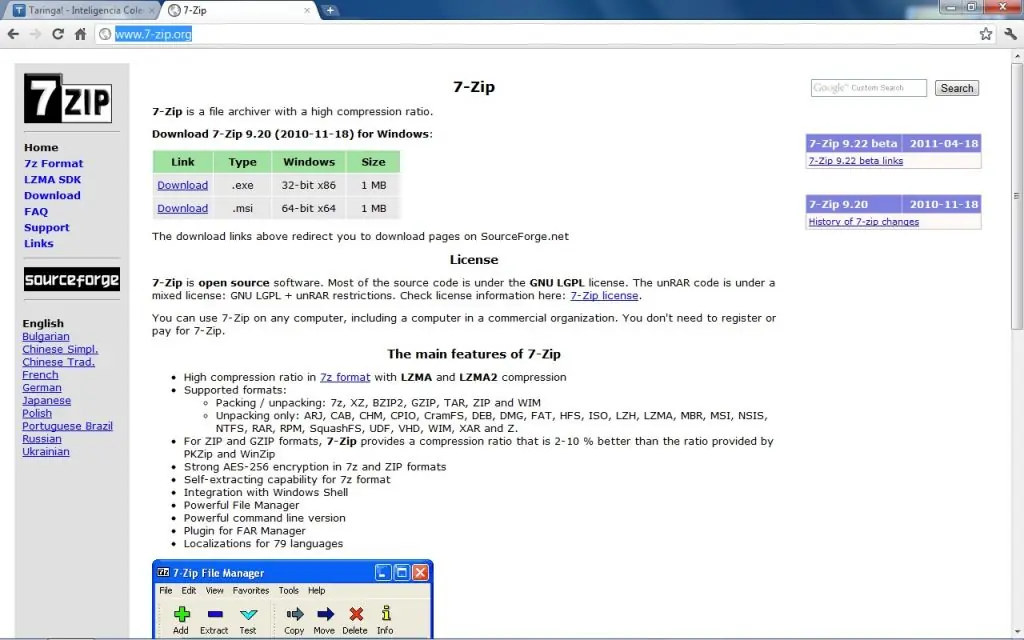Switch language to Russian

point(42,439)
